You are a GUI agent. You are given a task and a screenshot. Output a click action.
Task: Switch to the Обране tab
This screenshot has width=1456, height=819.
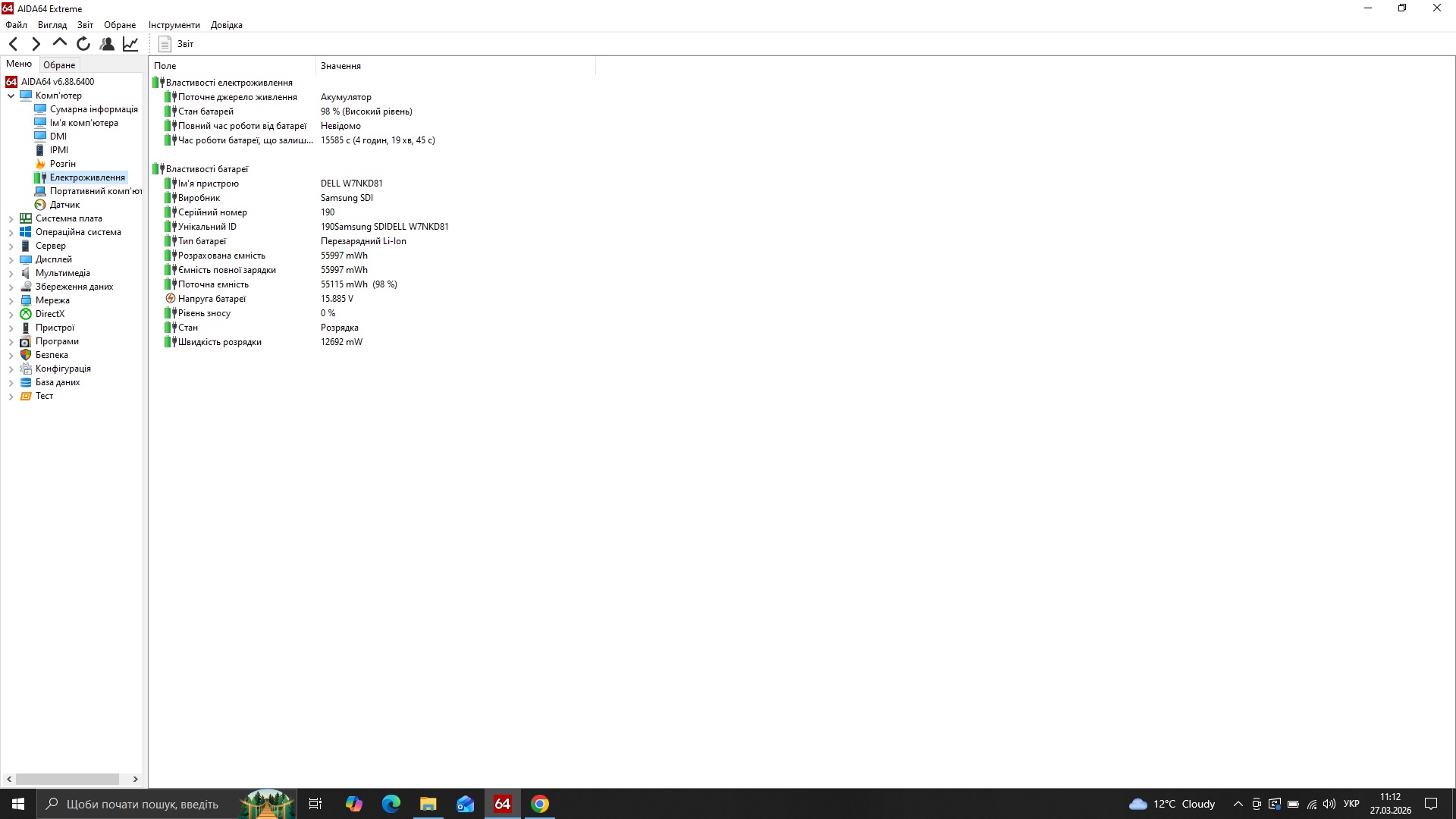tap(59, 65)
